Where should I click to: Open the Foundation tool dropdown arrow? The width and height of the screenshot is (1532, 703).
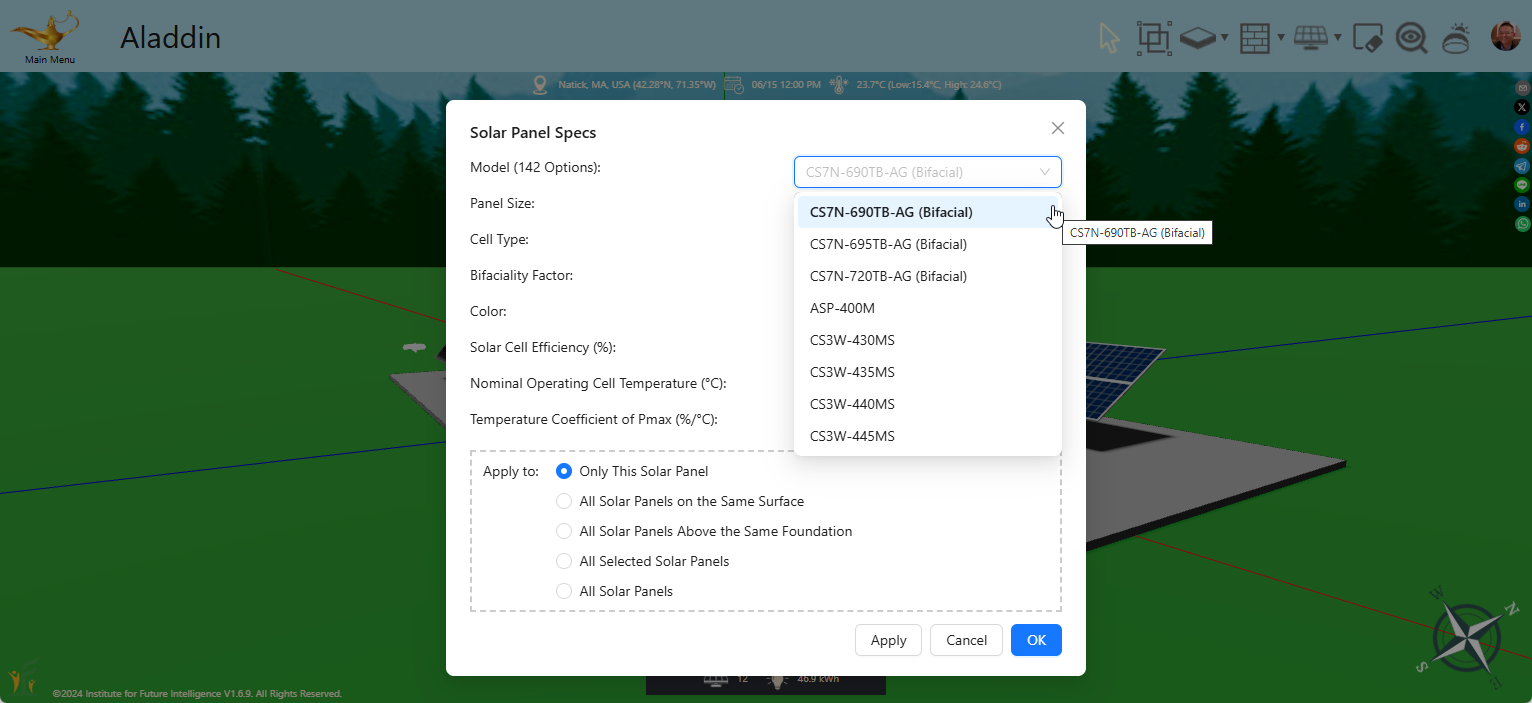point(1225,39)
